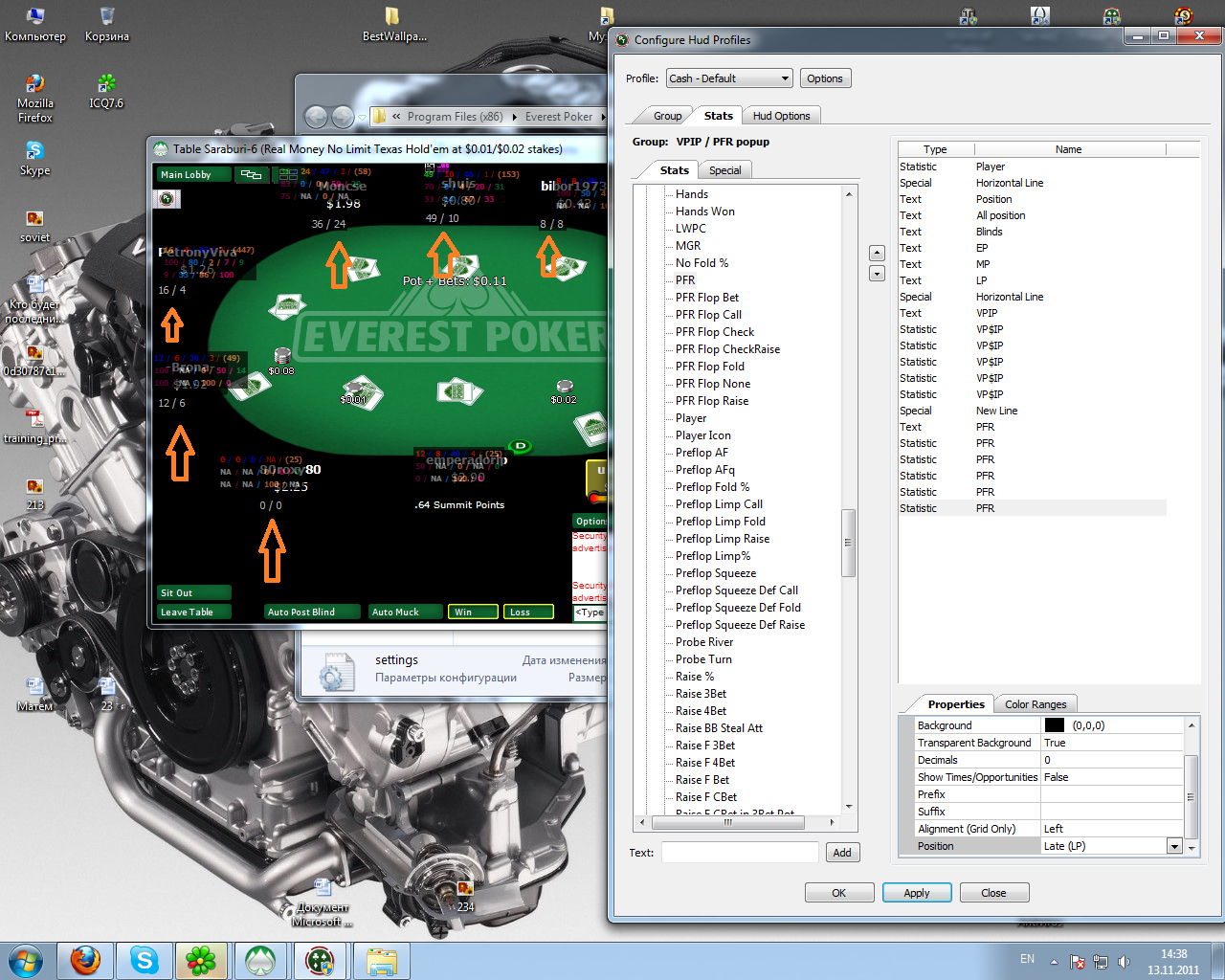Click into the Text input field

pos(740,853)
